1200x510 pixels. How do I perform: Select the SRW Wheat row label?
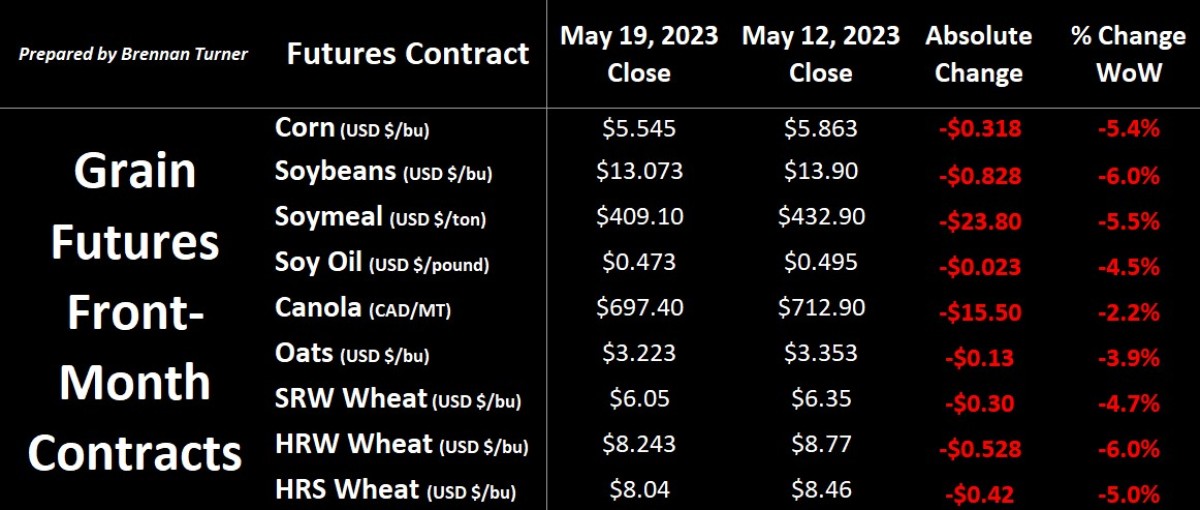click(398, 399)
